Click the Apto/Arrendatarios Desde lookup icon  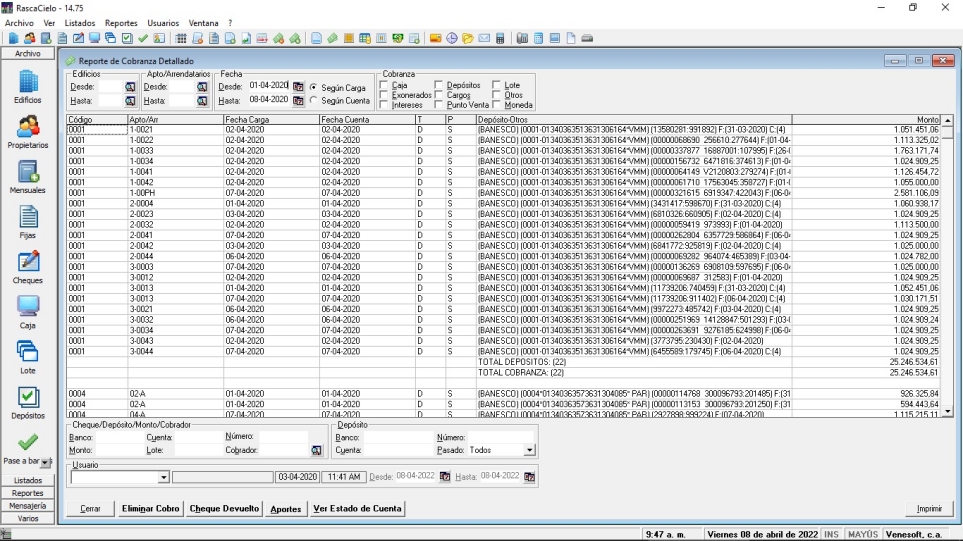(202, 87)
